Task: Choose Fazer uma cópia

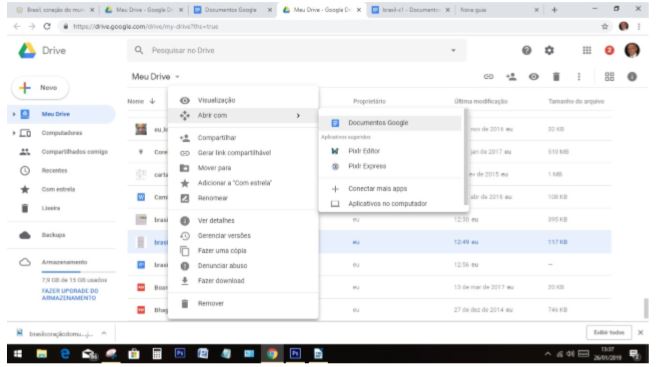Action: [243, 251]
